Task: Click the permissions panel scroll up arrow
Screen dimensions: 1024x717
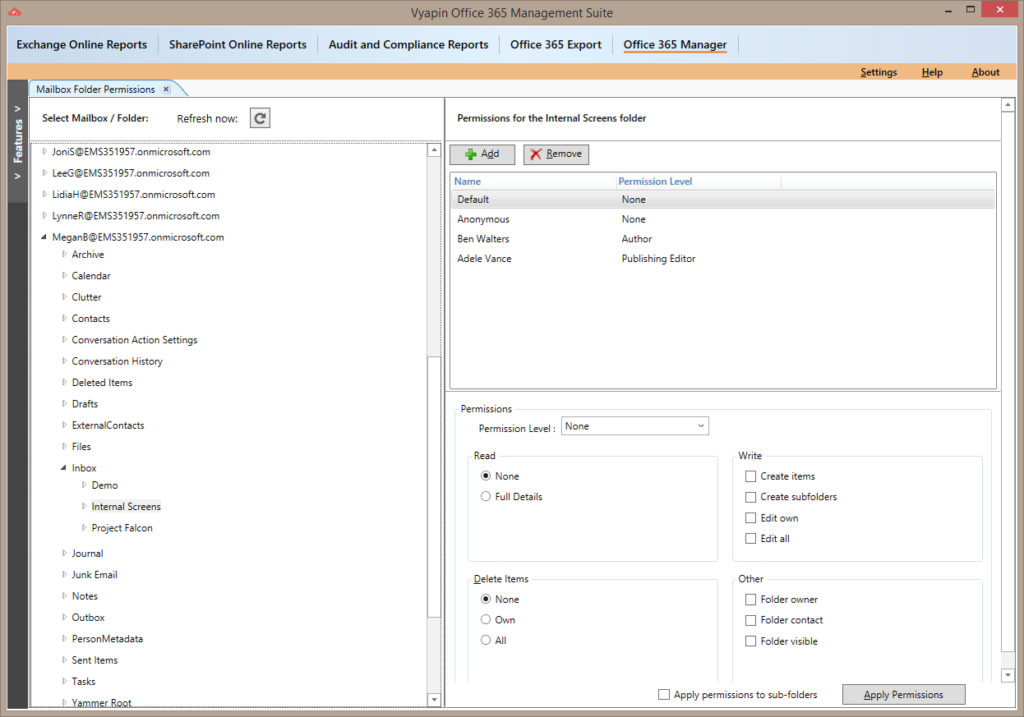Action: pyautogui.click(x=1008, y=104)
